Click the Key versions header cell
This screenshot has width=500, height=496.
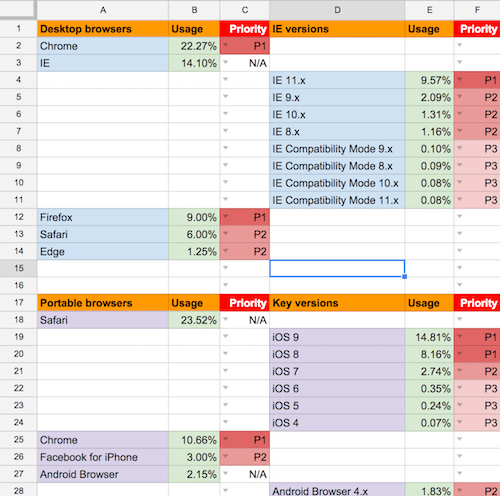point(337,303)
